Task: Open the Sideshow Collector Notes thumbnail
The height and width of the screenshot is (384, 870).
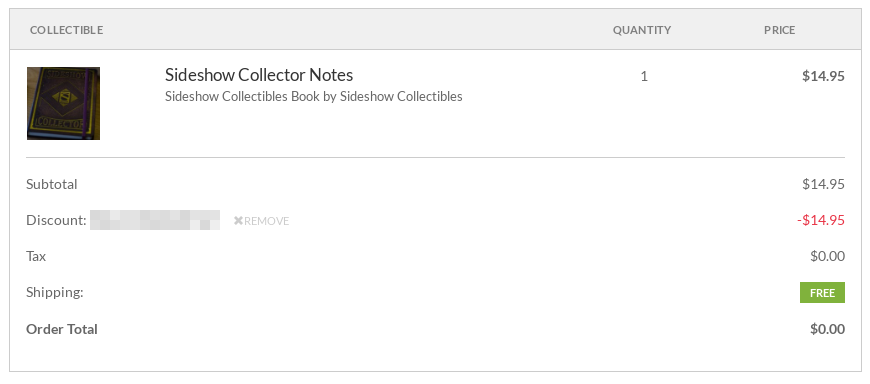Action: [x=63, y=103]
